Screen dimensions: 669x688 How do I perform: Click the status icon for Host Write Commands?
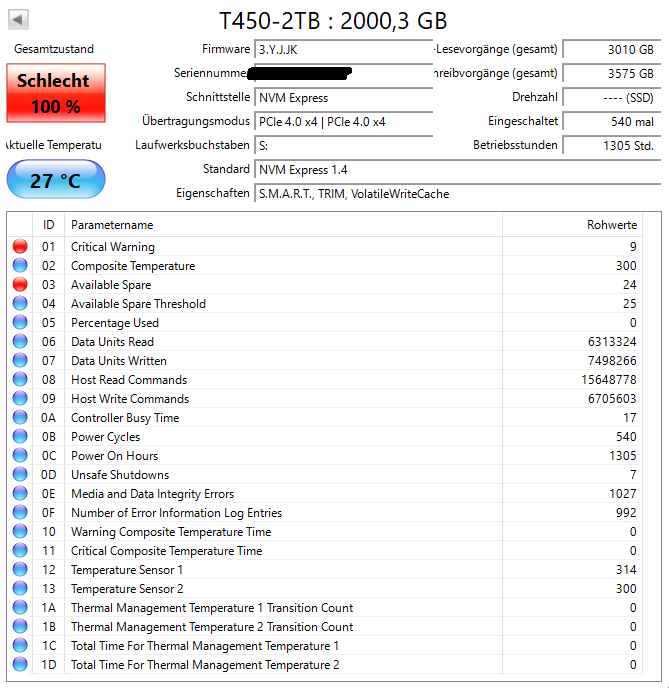coord(20,398)
